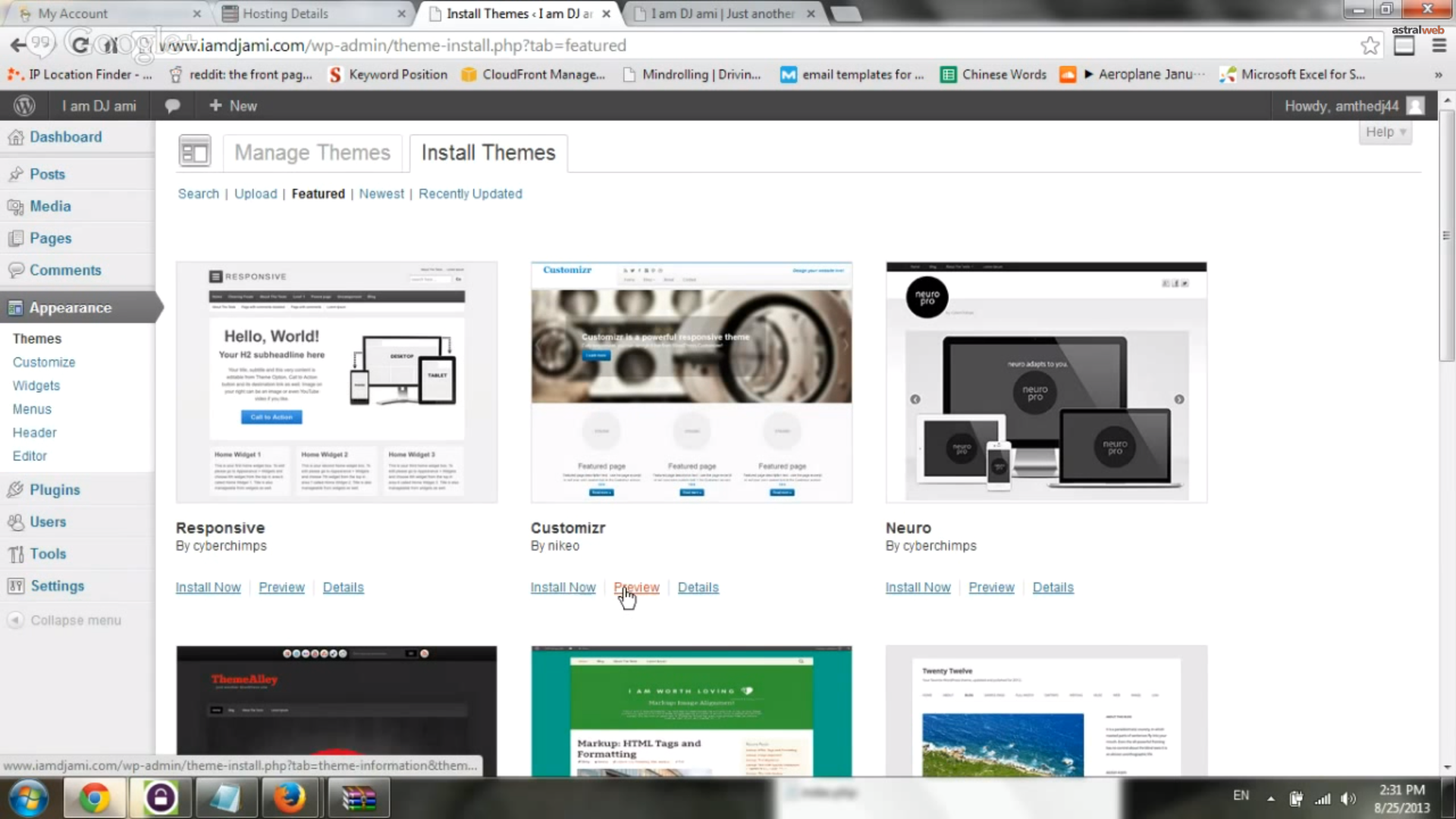Open Firefox from the taskbar
The image size is (1456, 819).
pos(290,798)
